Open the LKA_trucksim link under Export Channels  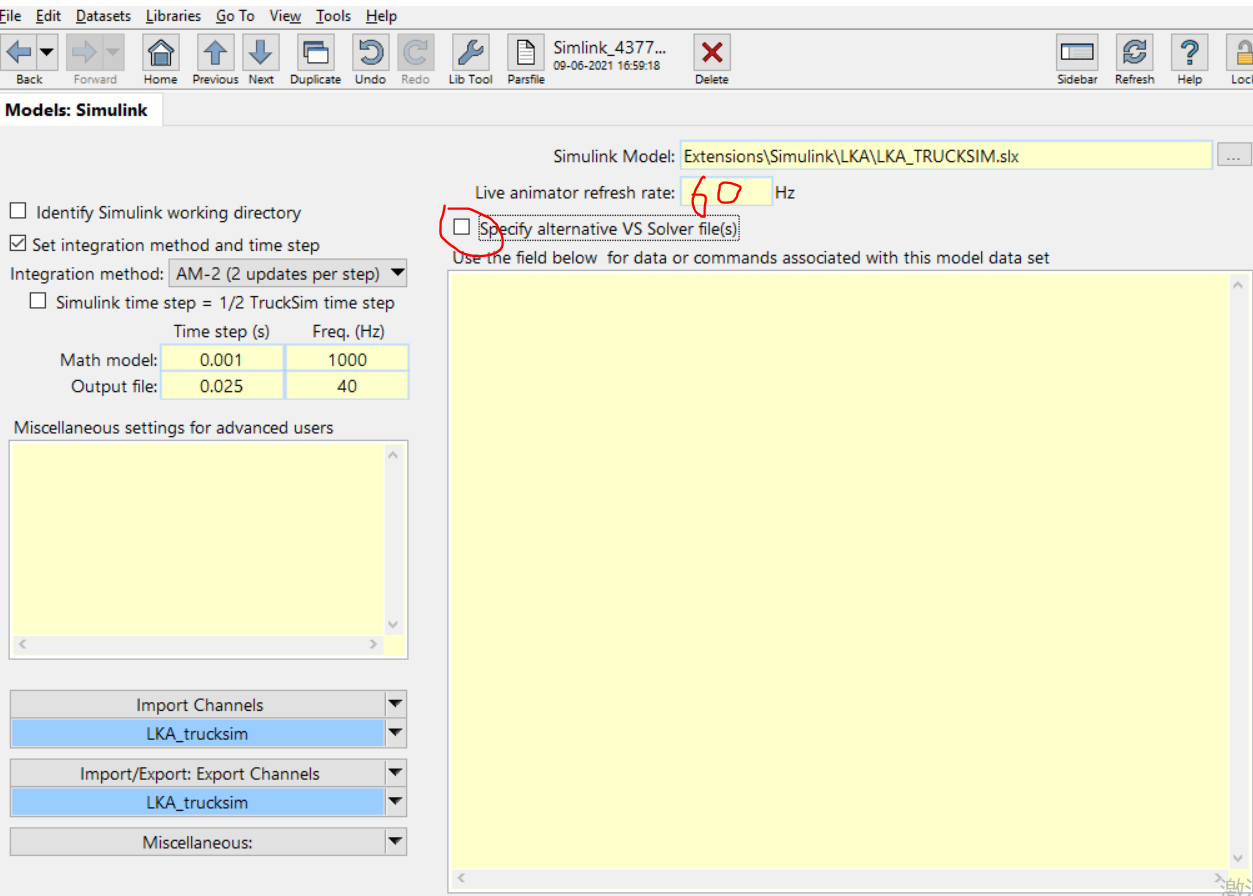pos(197,802)
